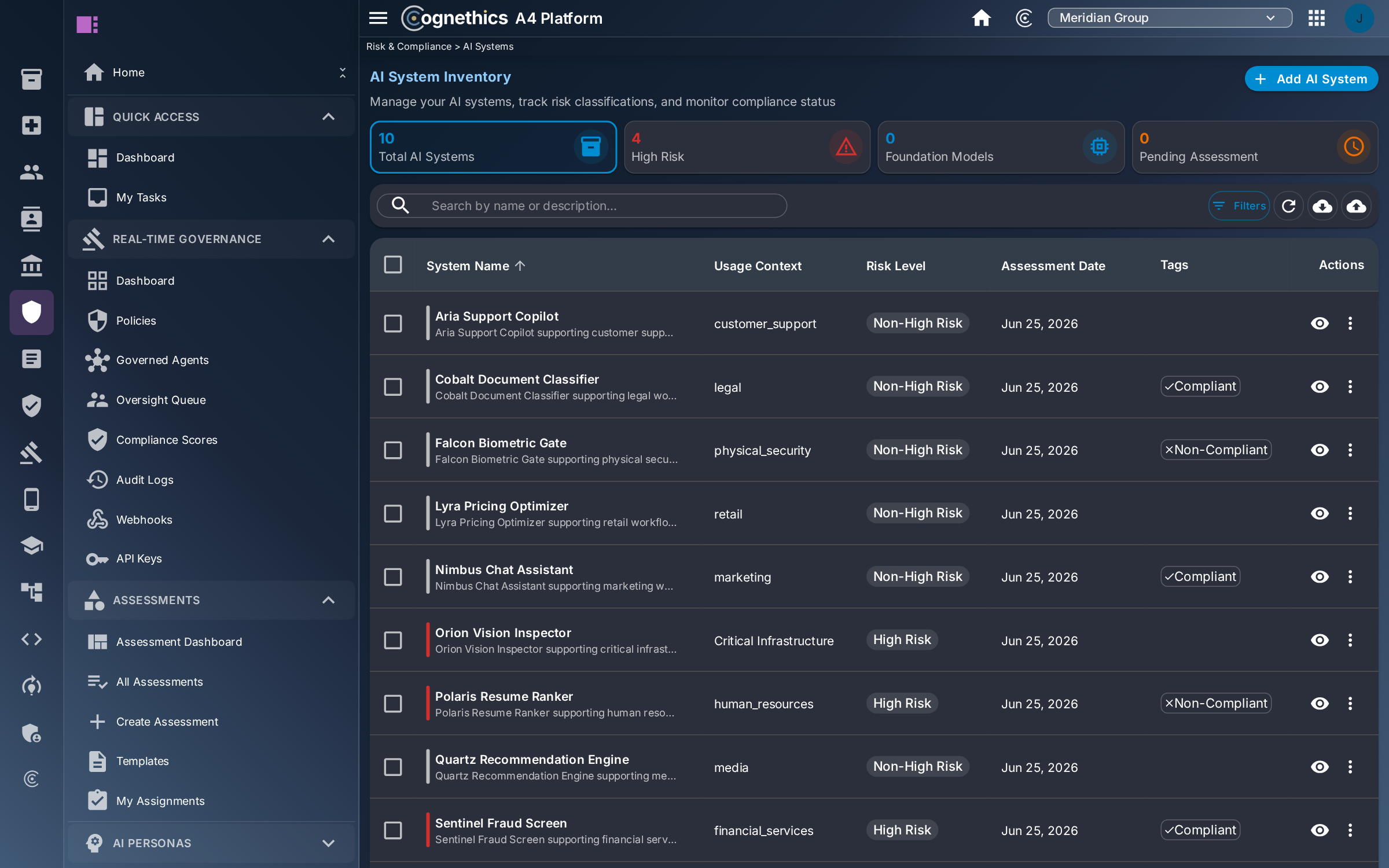Viewport: 1389px width, 868px height.
Task: Open the apps grid icon in header
Action: (1317, 18)
